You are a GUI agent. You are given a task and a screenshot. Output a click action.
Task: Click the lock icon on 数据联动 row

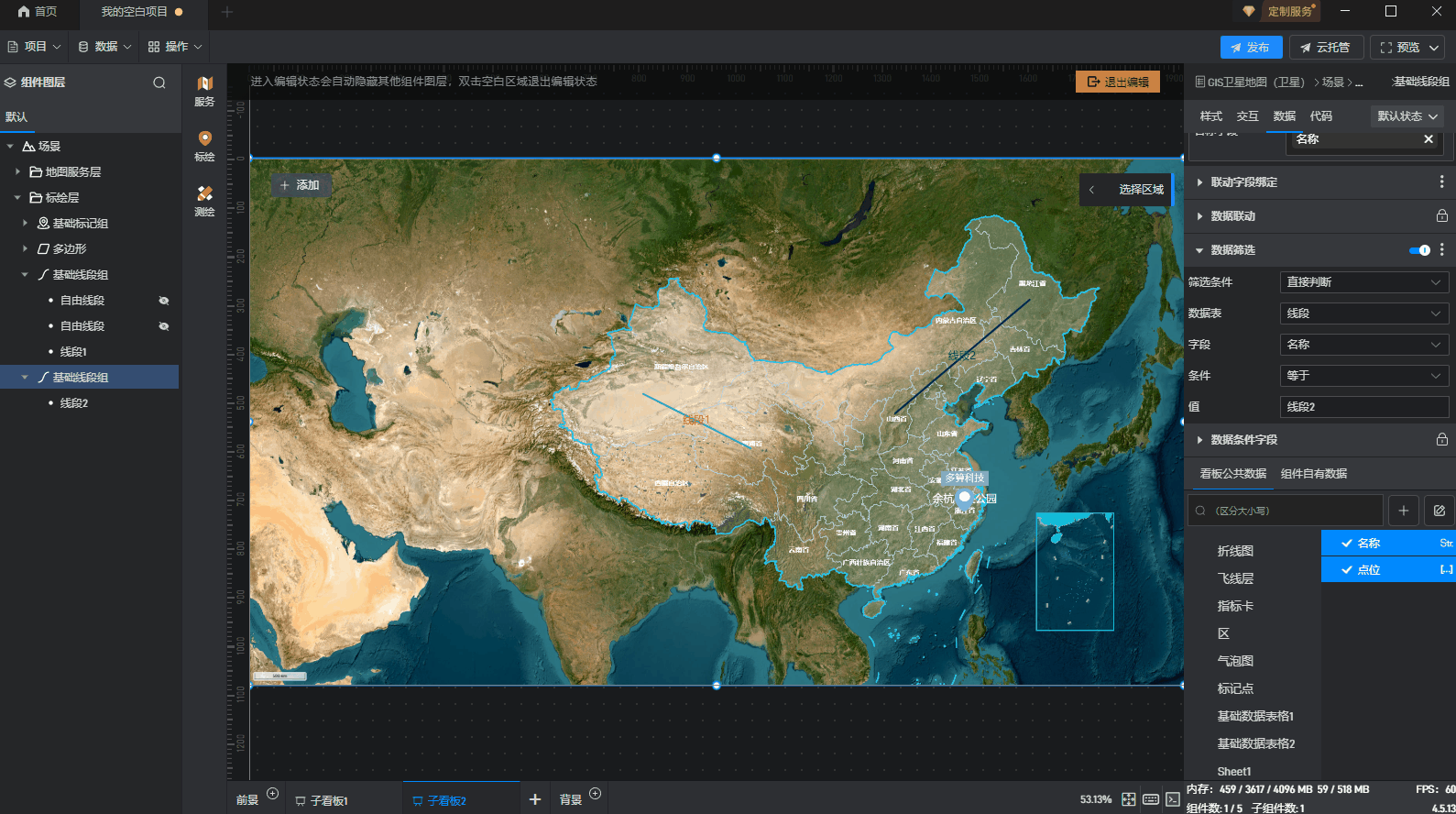1441,216
